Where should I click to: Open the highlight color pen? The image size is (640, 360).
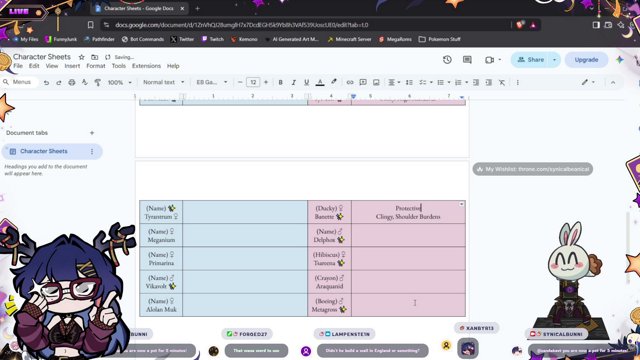tap(333, 82)
